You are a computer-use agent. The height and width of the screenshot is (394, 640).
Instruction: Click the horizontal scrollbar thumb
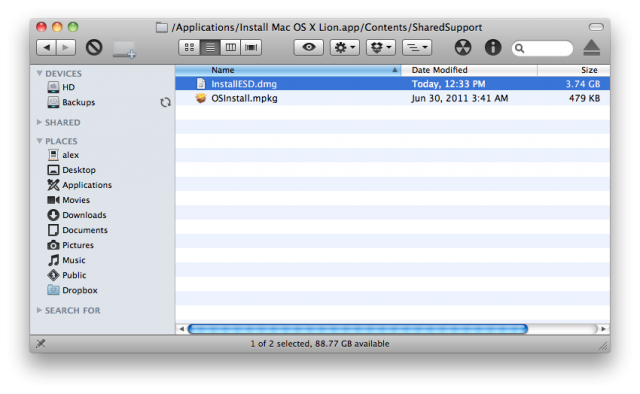coord(358,329)
